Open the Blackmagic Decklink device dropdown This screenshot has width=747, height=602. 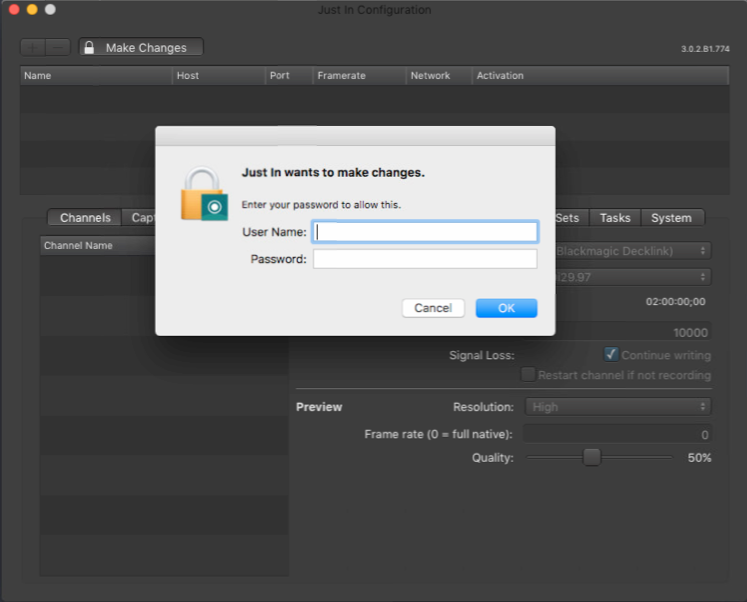pyautogui.click(x=633, y=251)
